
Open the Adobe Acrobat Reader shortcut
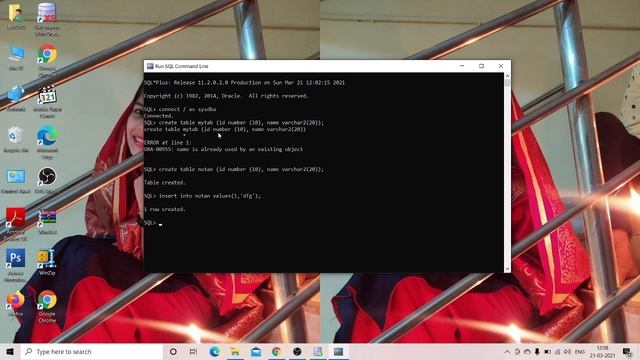pos(16,224)
